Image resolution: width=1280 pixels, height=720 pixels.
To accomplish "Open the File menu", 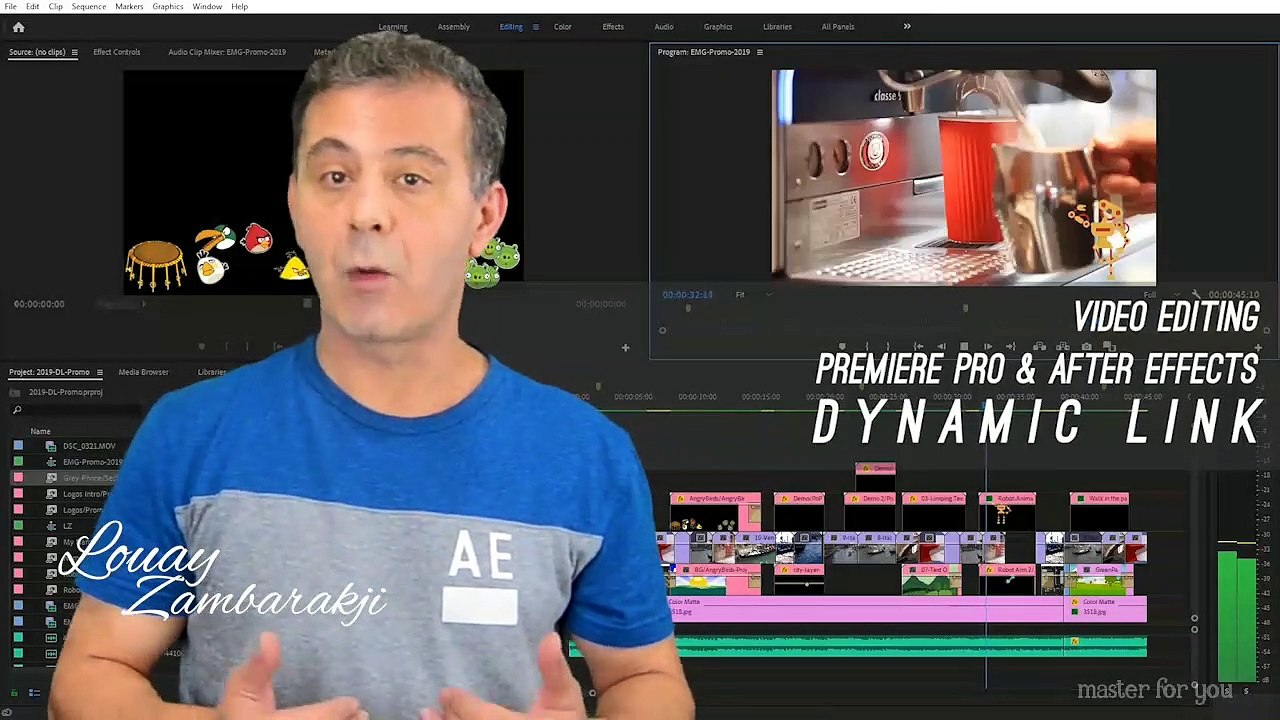I will click(10, 7).
